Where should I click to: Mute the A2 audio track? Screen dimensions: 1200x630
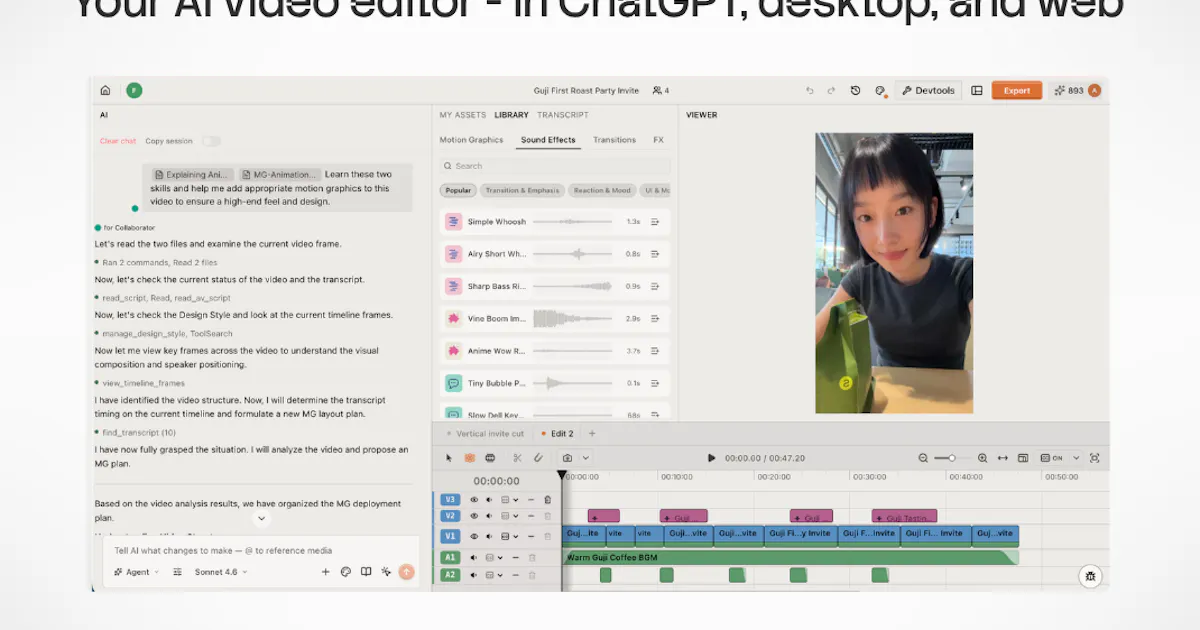[x=473, y=575]
